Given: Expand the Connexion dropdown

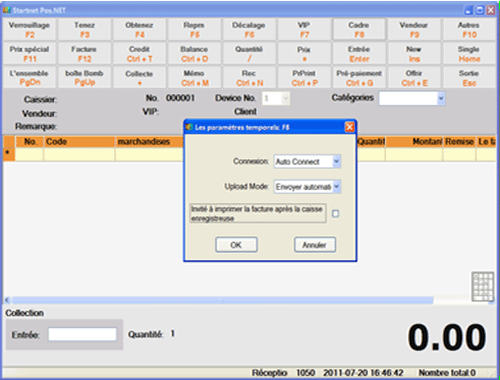Looking at the screenshot, I should (337, 162).
